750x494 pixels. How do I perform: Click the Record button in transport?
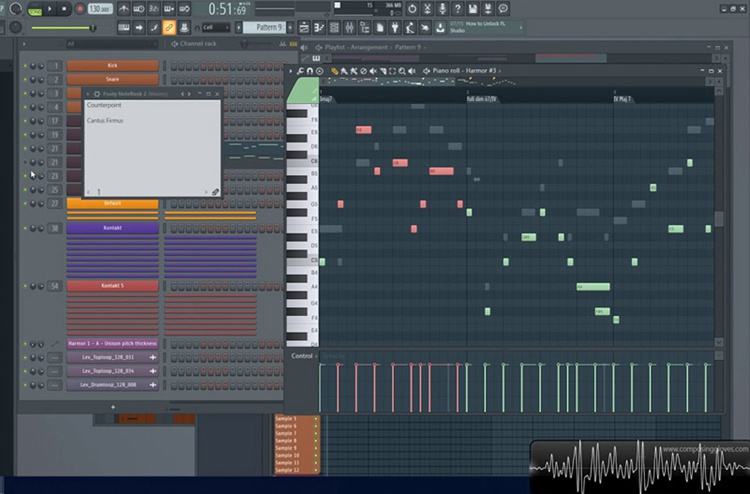tap(79, 9)
